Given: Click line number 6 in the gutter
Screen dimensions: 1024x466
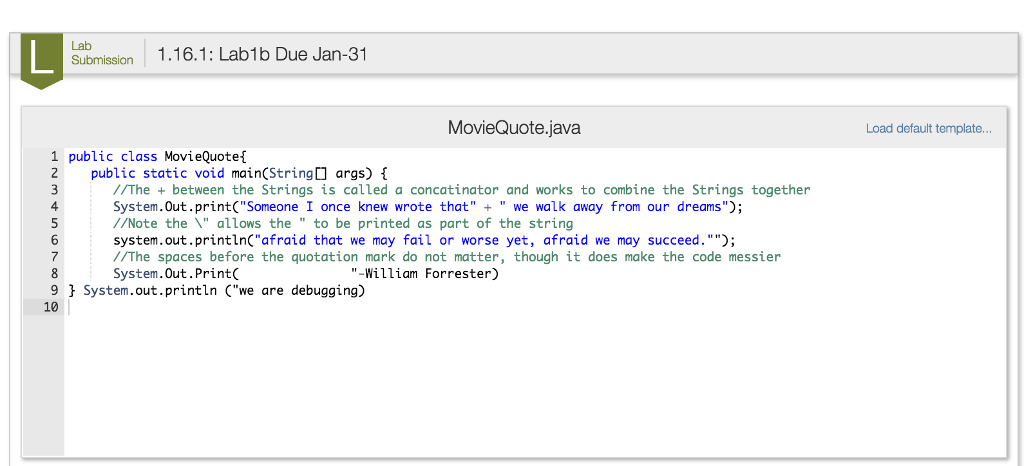Looking at the screenshot, I should click(54, 241).
